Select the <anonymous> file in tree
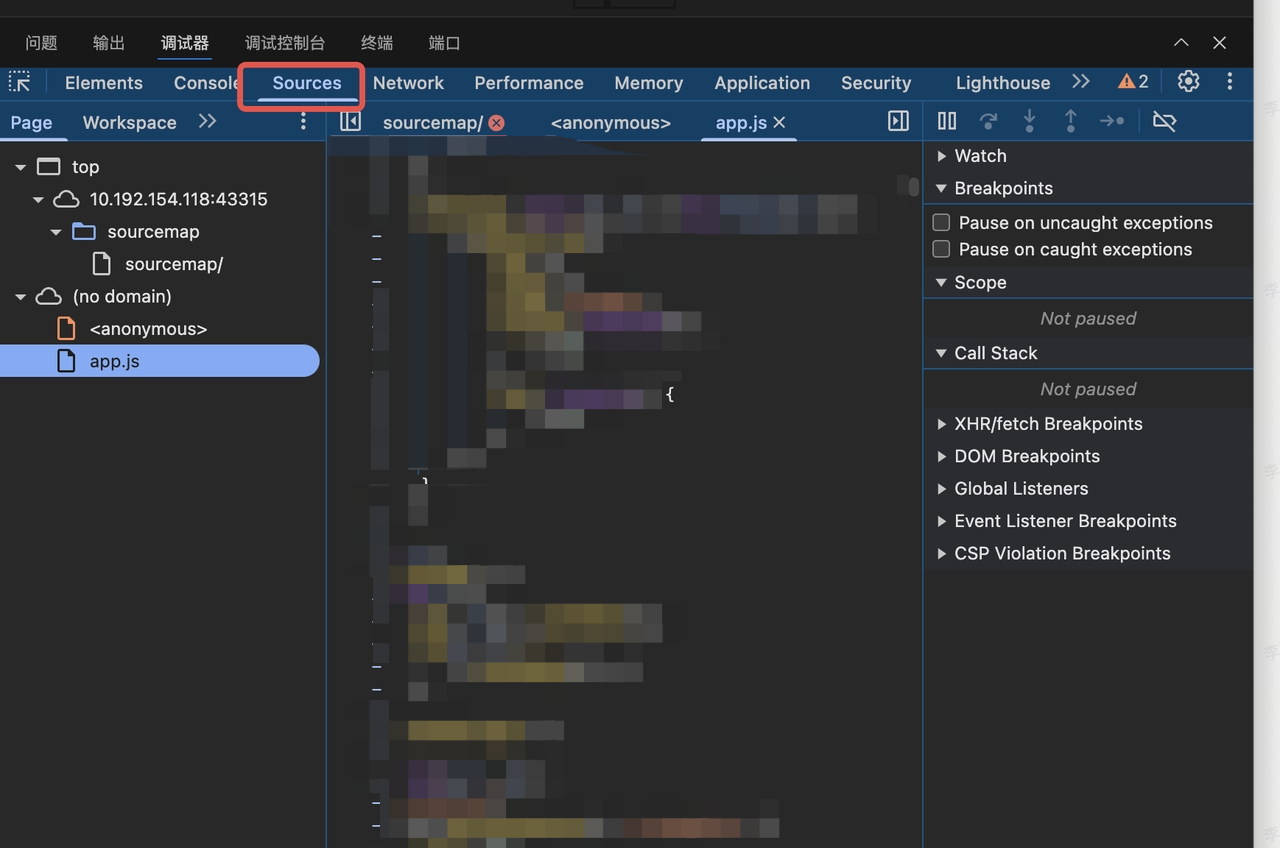This screenshot has width=1280, height=848. tap(148, 329)
